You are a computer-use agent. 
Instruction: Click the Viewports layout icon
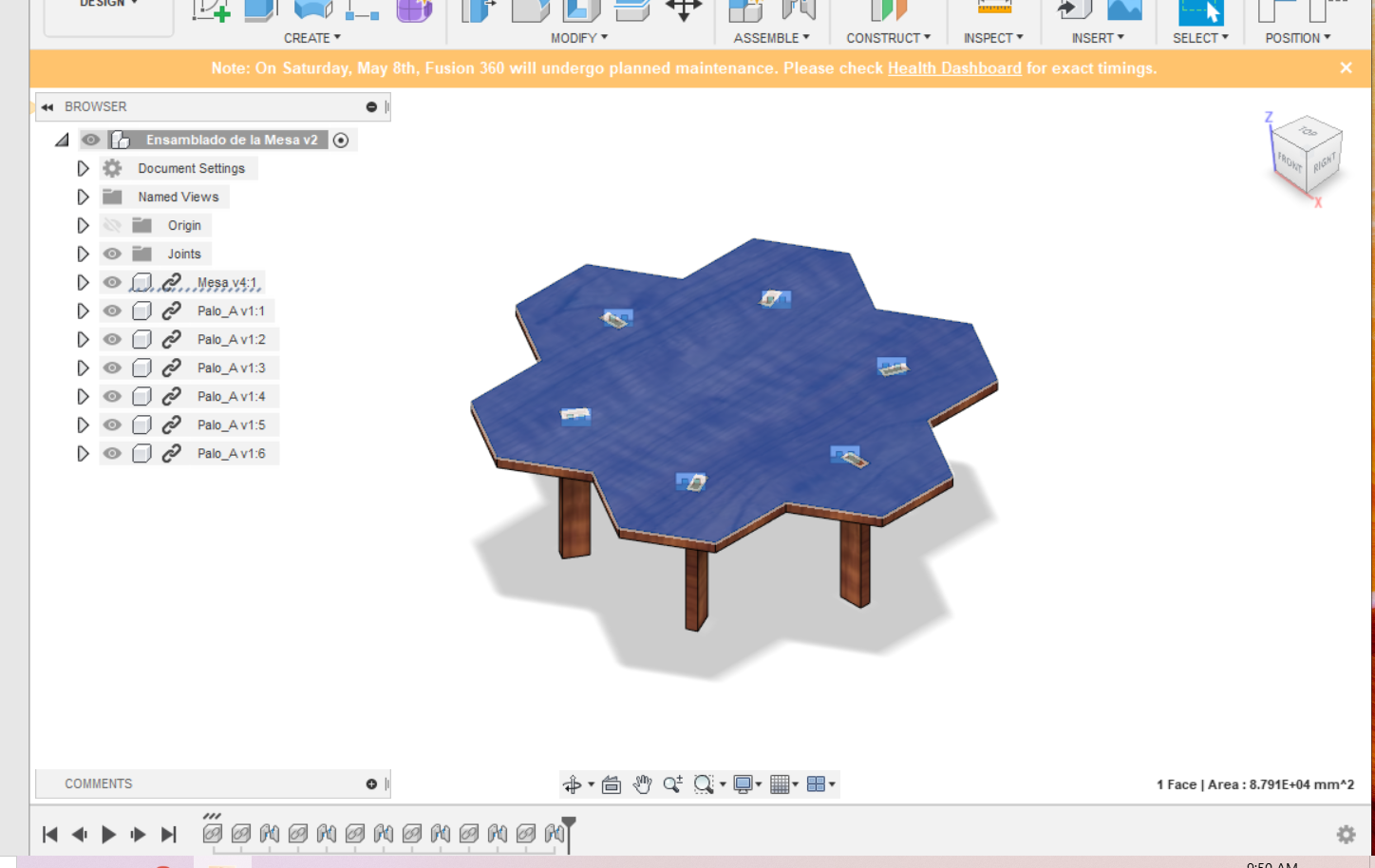[816, 784]
